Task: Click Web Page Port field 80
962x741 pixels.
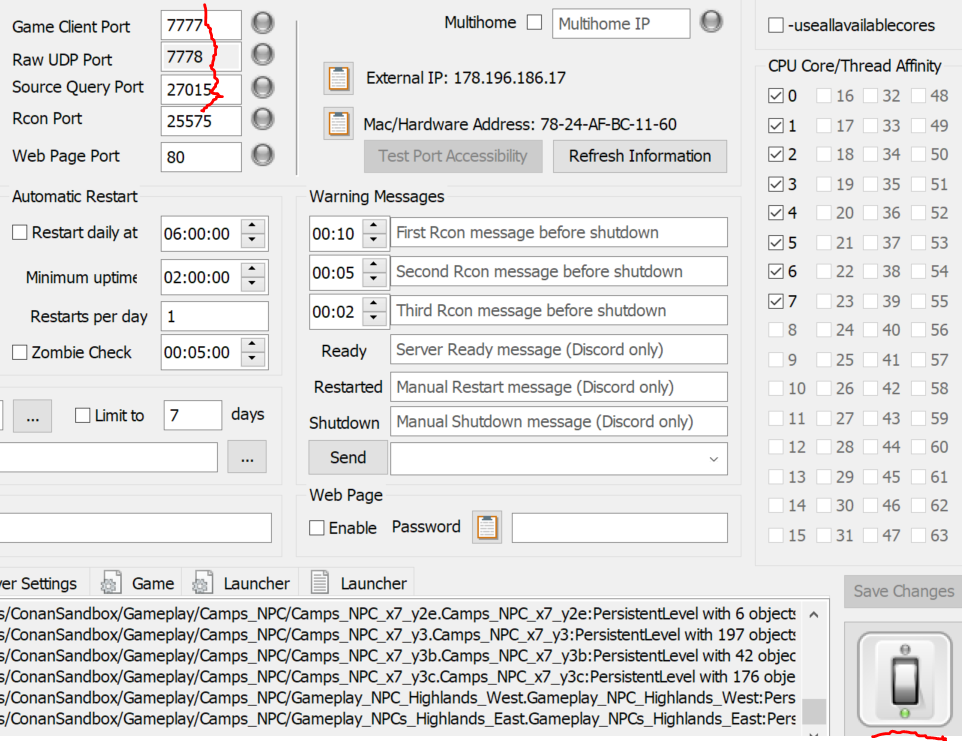Action: coord(201,157)
